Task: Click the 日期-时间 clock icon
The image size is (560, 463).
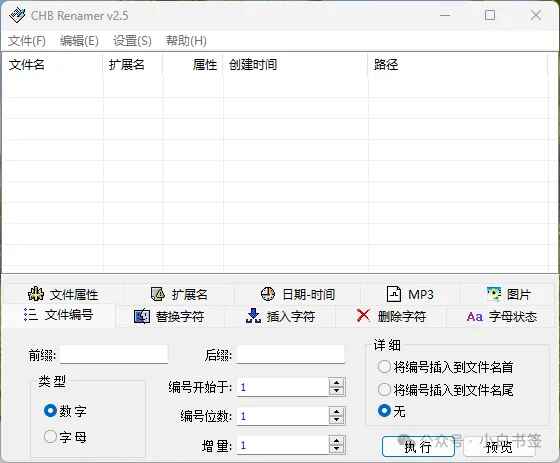Action: click(268, 294)
